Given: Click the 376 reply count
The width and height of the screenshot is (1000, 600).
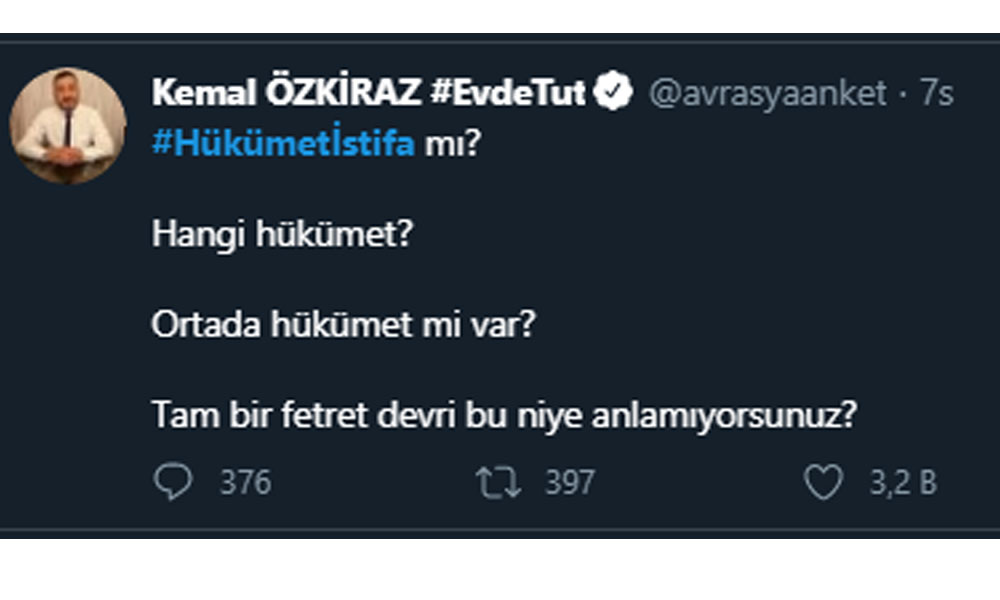Looking at the screenshot, I should tap(245, 483).
